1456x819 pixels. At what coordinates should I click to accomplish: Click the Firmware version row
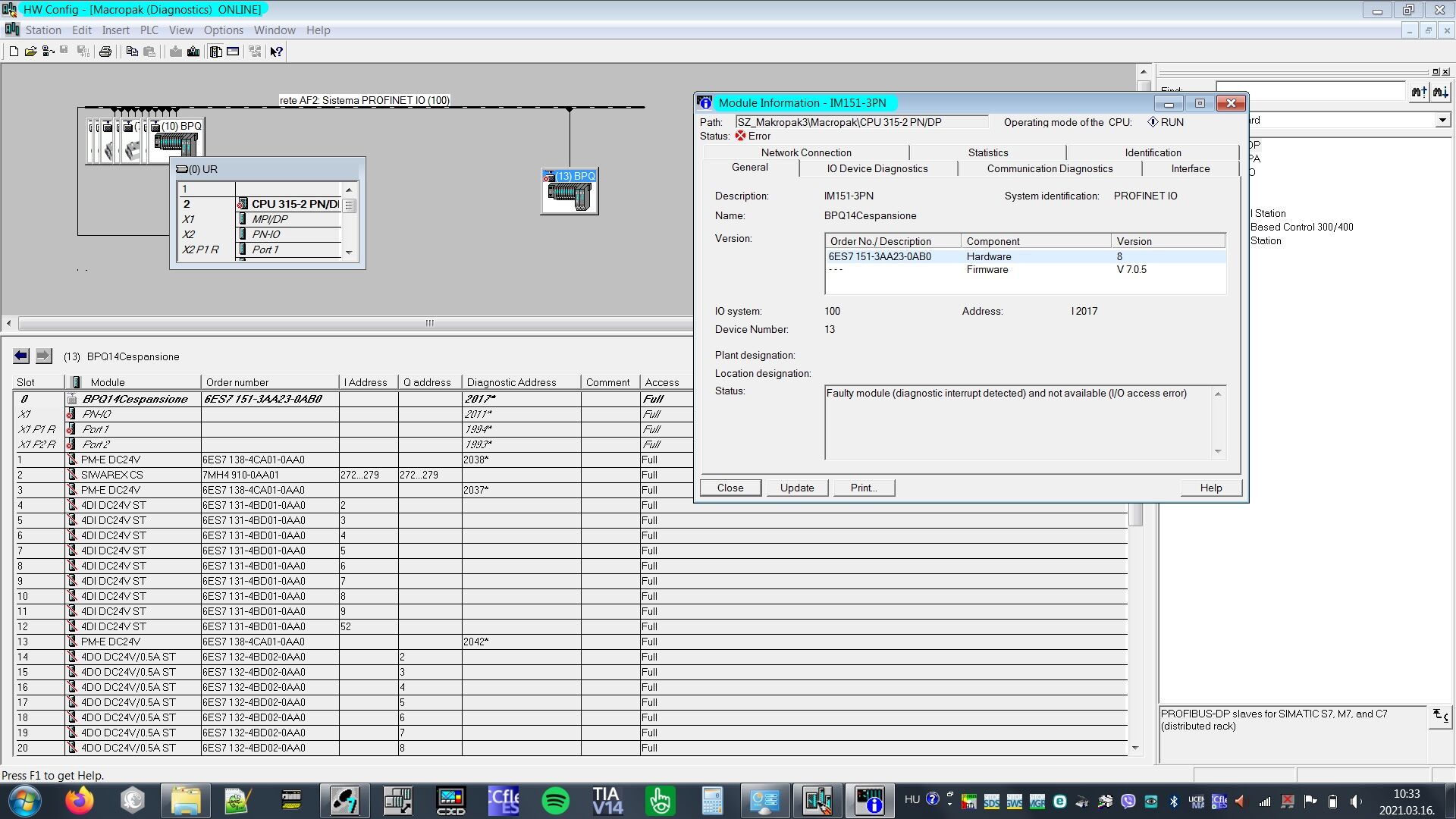coord(1025,270)
